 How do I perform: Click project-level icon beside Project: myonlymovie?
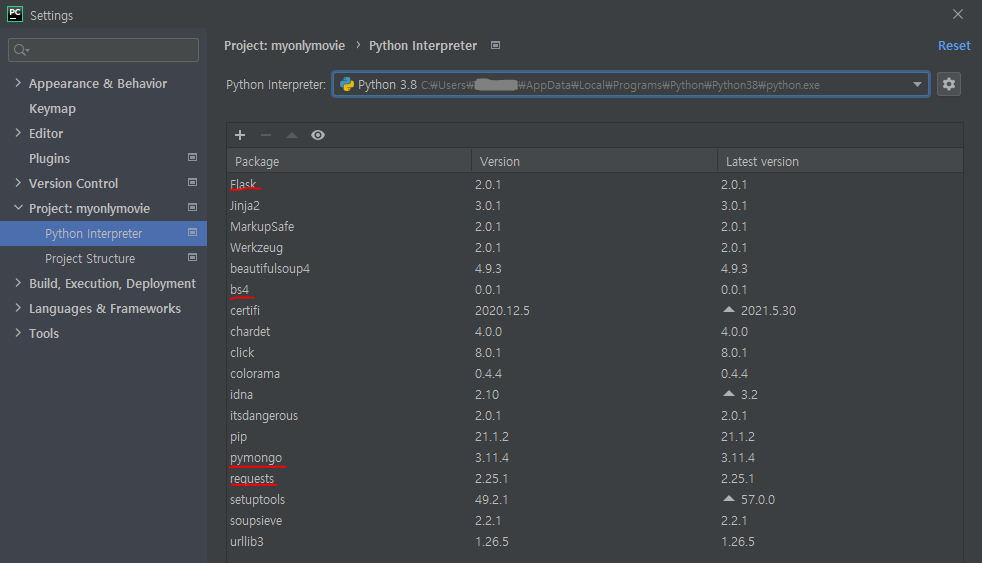192,208
